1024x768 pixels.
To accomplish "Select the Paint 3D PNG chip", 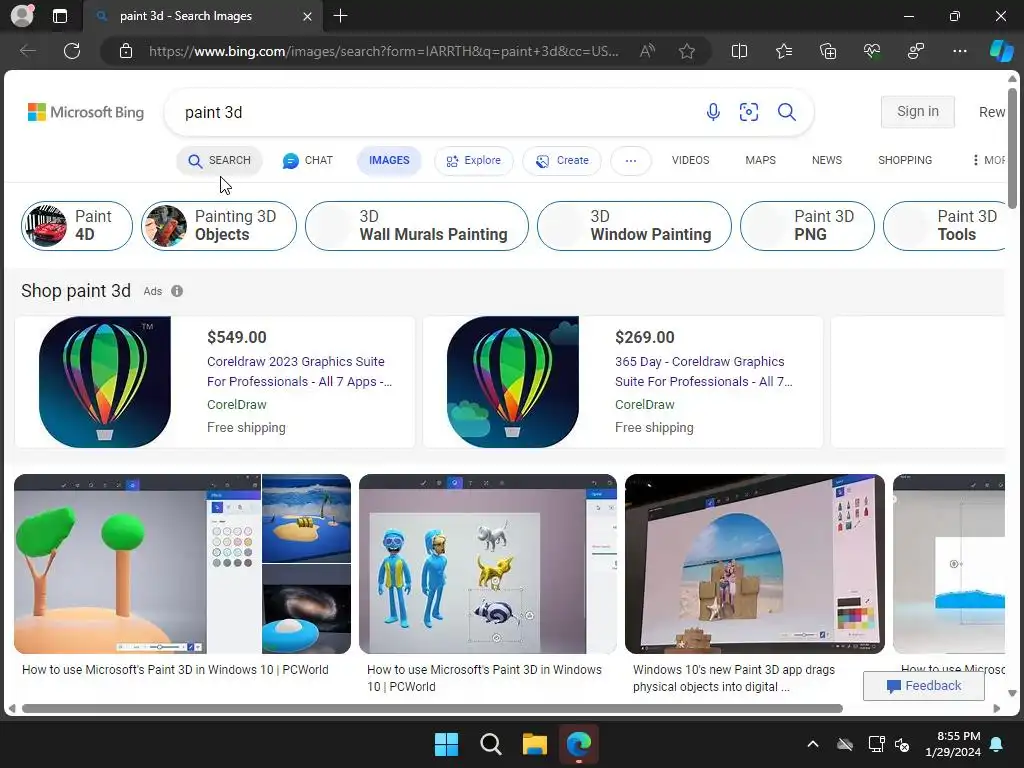I will coord(807,226).
